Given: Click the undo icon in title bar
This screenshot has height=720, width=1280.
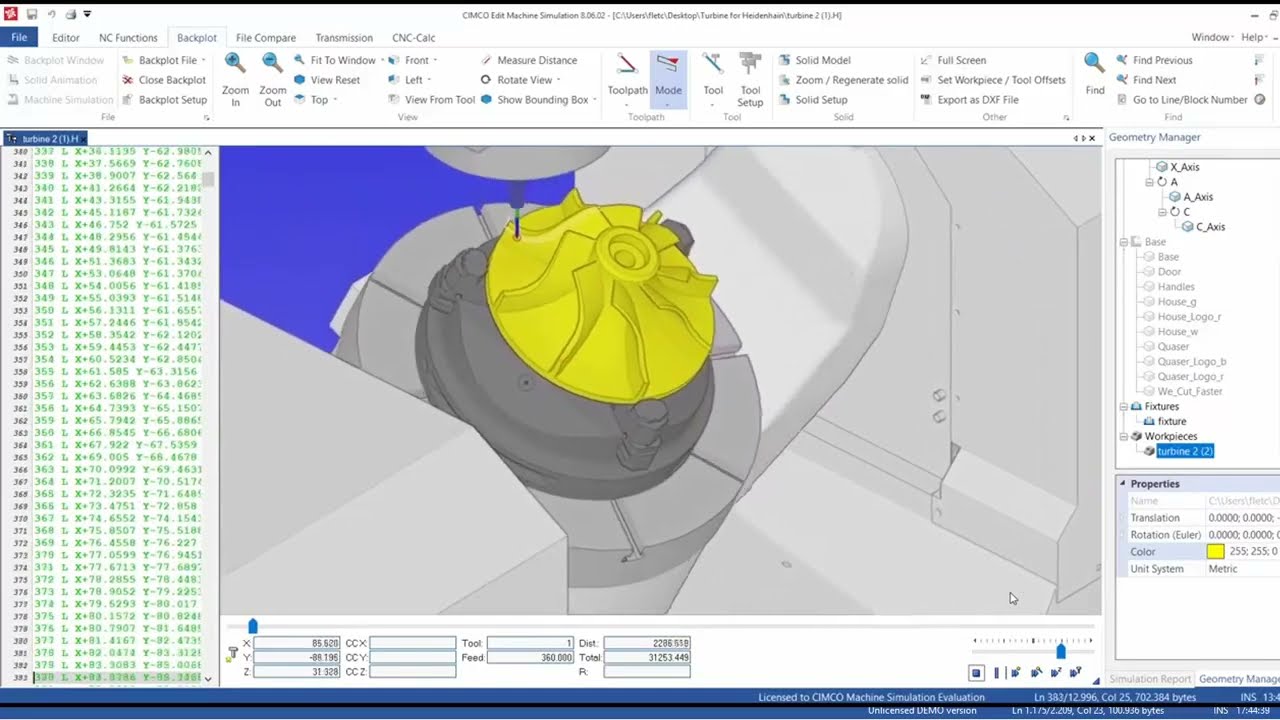Looking at the screenshot, I should 51,14.
